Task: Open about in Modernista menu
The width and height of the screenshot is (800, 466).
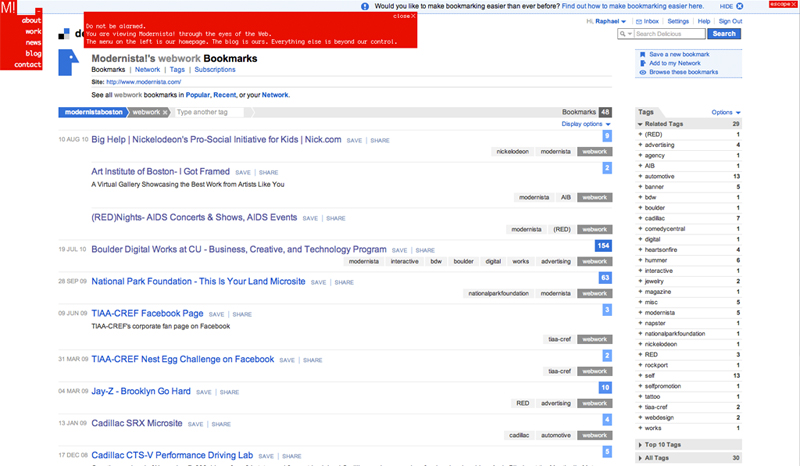Action: click(x=31, y=20)
